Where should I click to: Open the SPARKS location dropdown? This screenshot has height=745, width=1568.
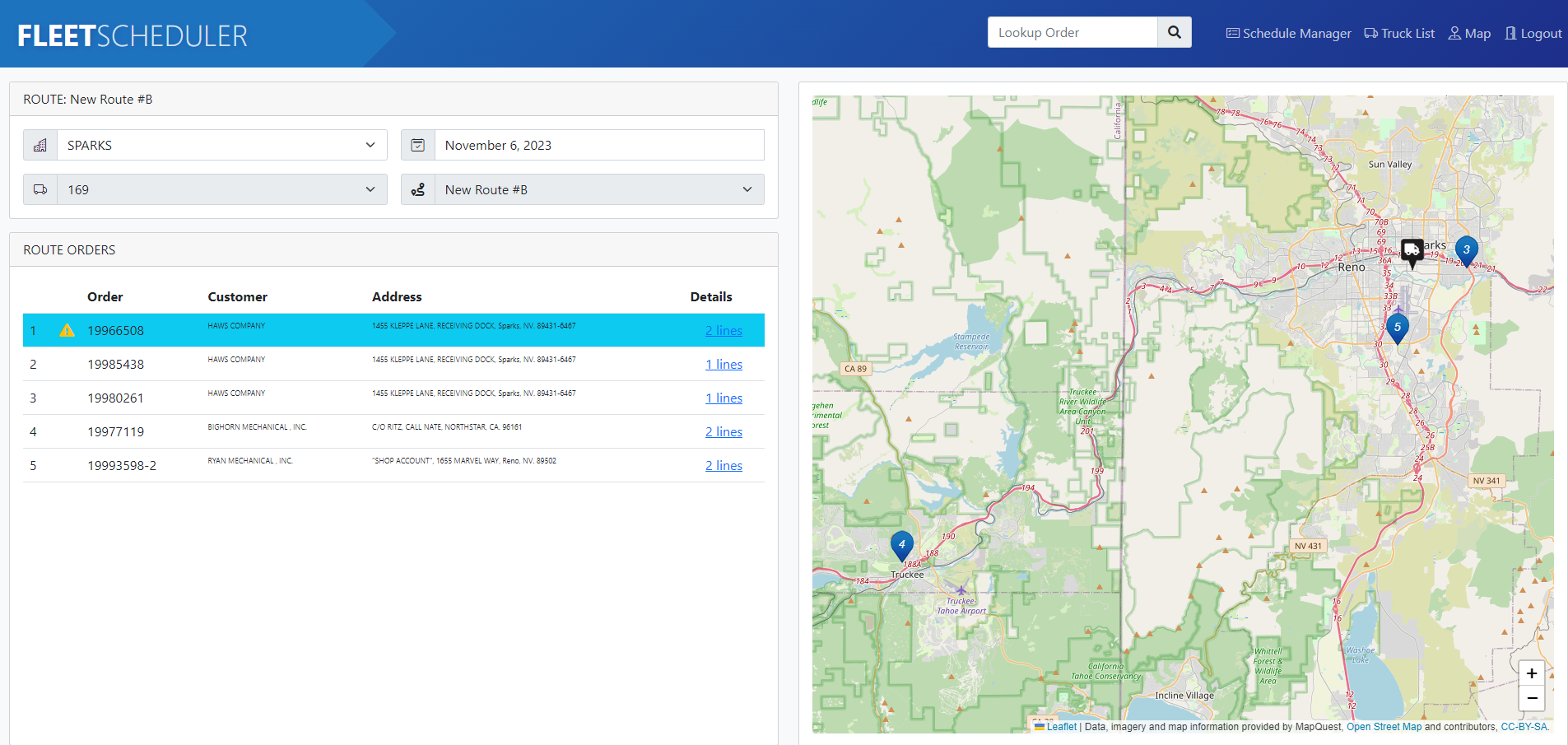point(218,145)
